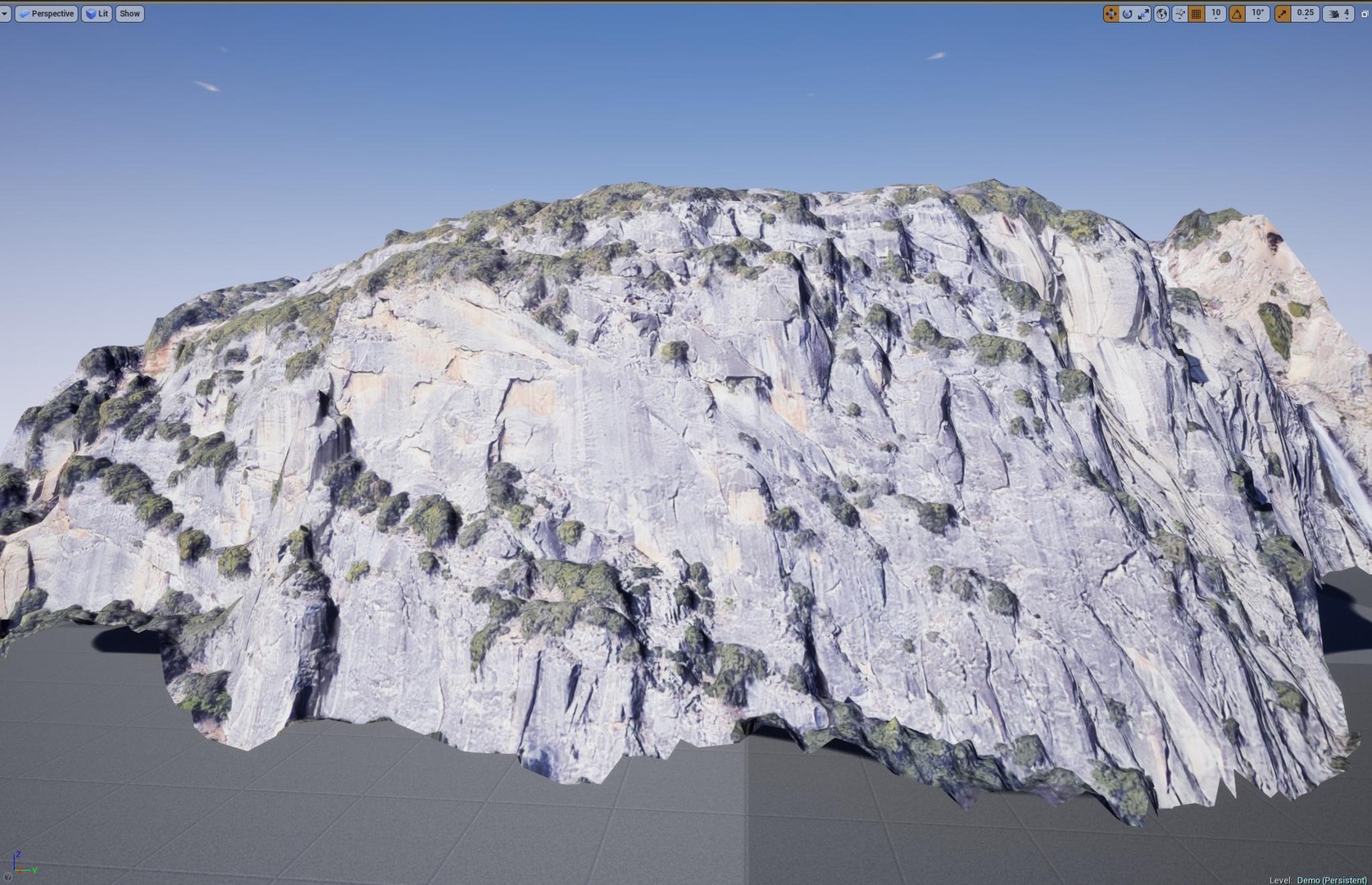Open the viewport options dropdown arrow
The width and height of the screenshot is (1372, 885).
[x=5, y=13]
